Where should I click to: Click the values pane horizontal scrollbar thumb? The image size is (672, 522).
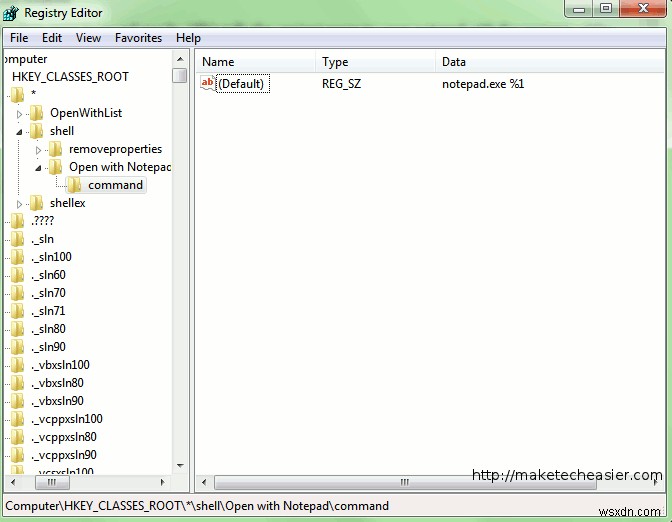click(x=405, y=483)
